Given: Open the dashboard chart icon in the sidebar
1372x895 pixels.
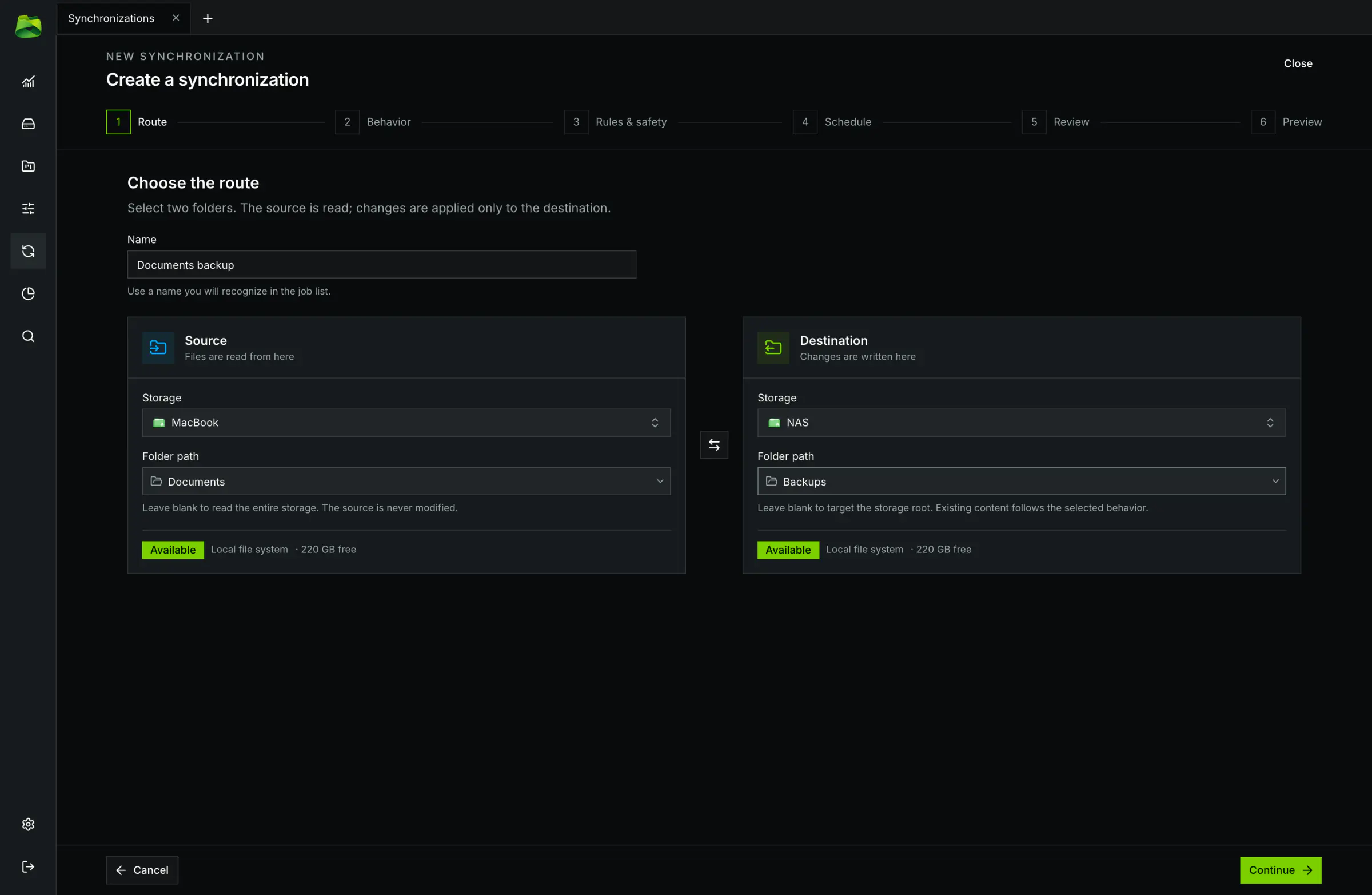Looking at the screenshot, I should [x=28, y=82].
